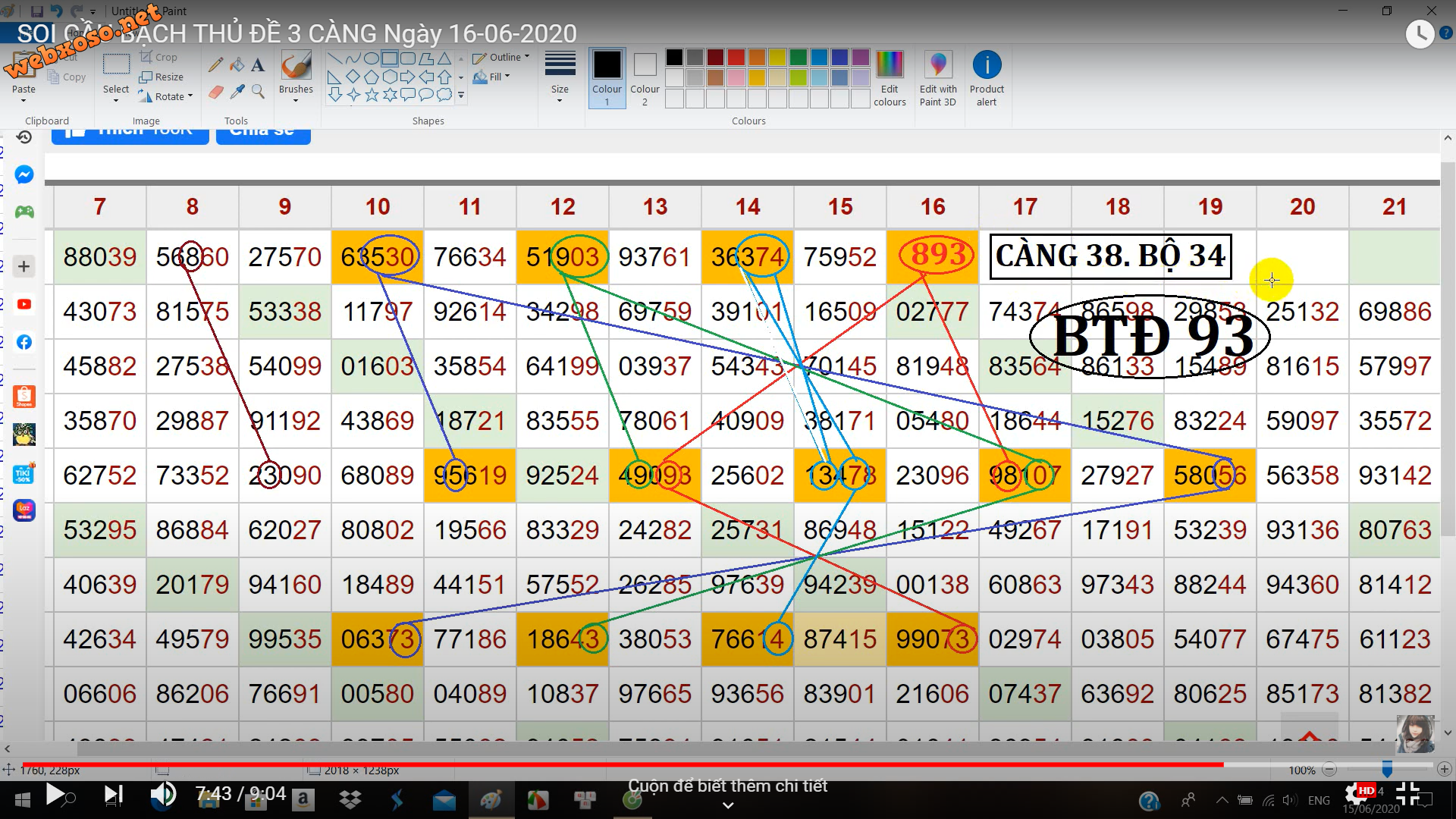Click zoom in plus button
The height and width of the screenshot is (819, 1456).
pyautogui.click(x=1445, y=770)
